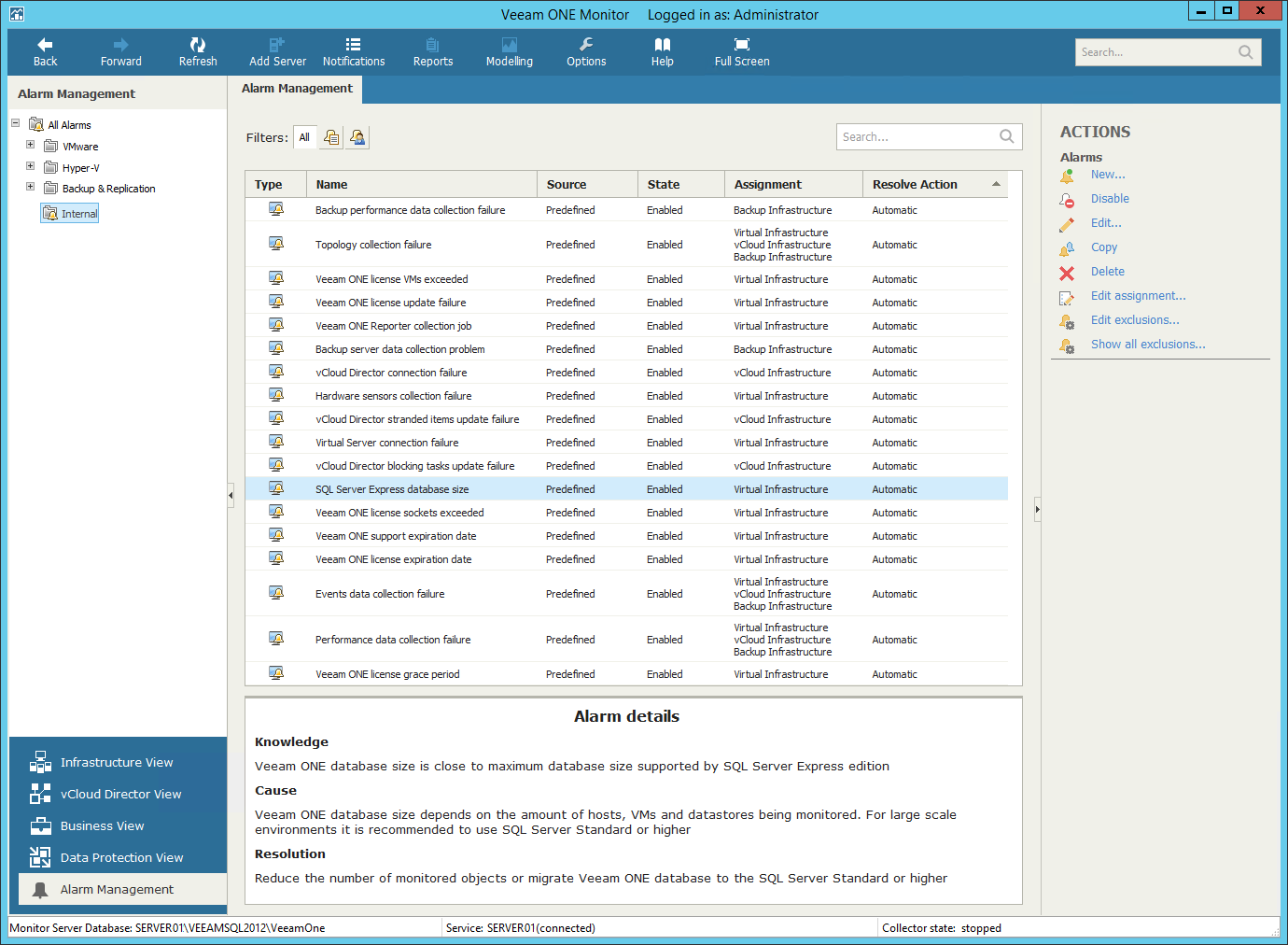Click the Infrastructure View icon
This screenshot has height=945, width=1288.
(40, 762)
